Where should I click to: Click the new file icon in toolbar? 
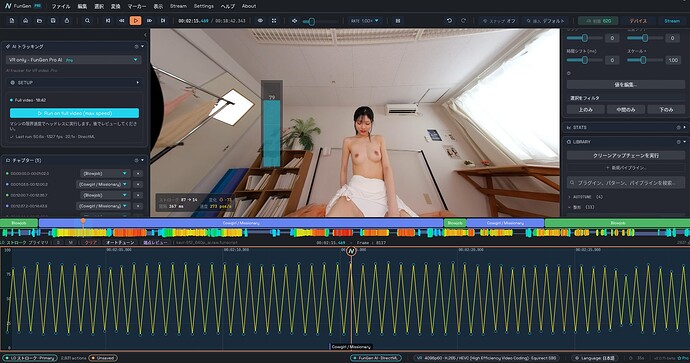pos(12,21)
